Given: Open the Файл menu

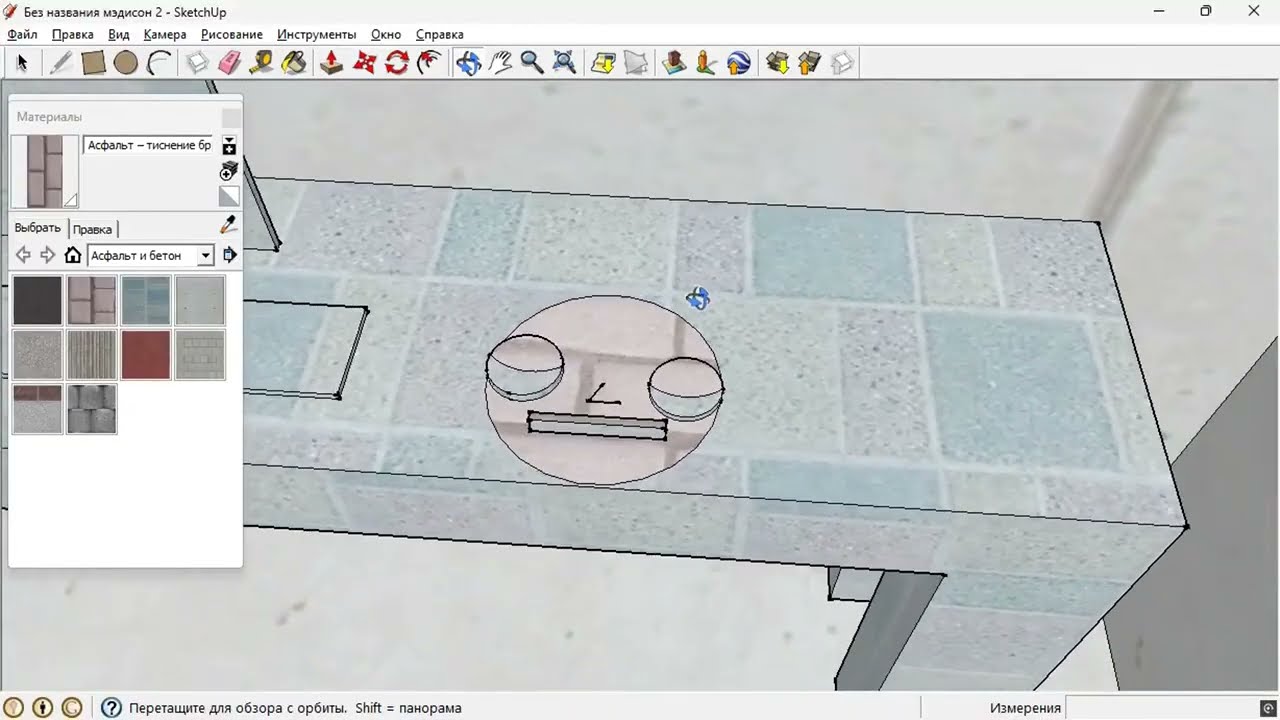Looking at the screenshot, I should click(x=22, y=34).
